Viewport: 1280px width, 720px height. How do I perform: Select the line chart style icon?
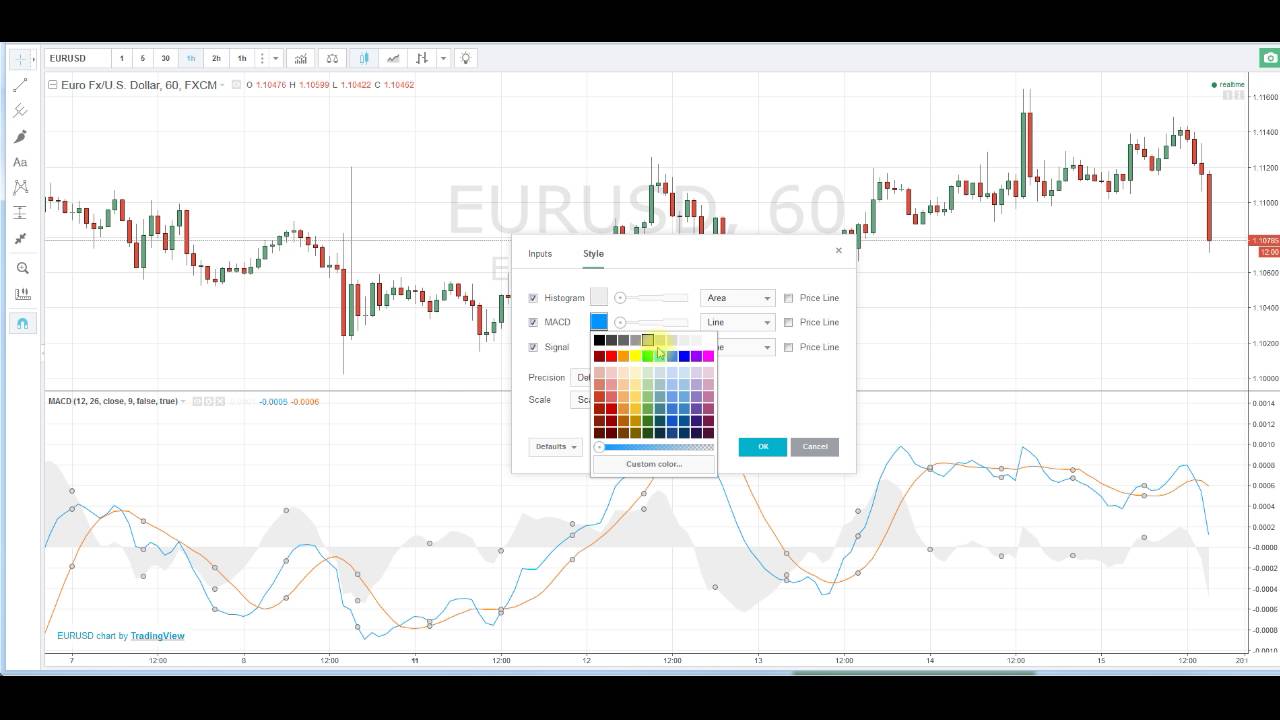pyautogui.click(x=393, y=58)
